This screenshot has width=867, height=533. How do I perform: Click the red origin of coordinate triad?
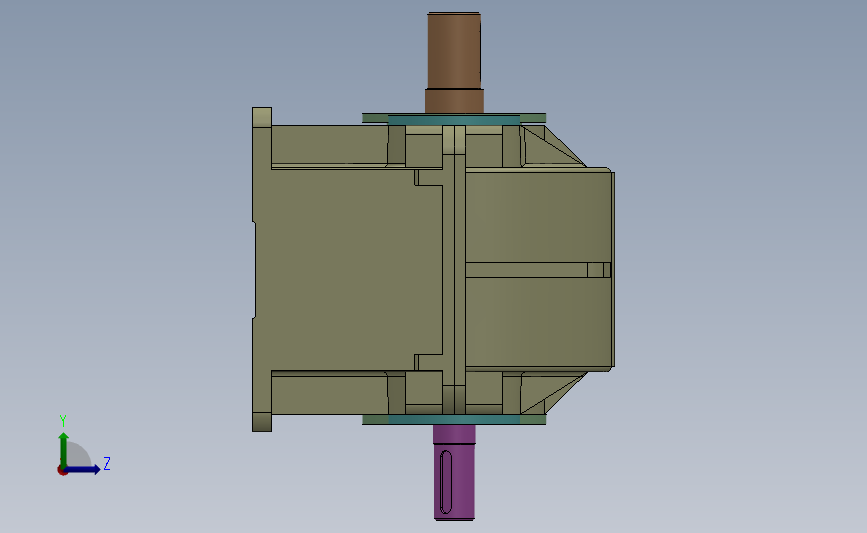point(62,471)
